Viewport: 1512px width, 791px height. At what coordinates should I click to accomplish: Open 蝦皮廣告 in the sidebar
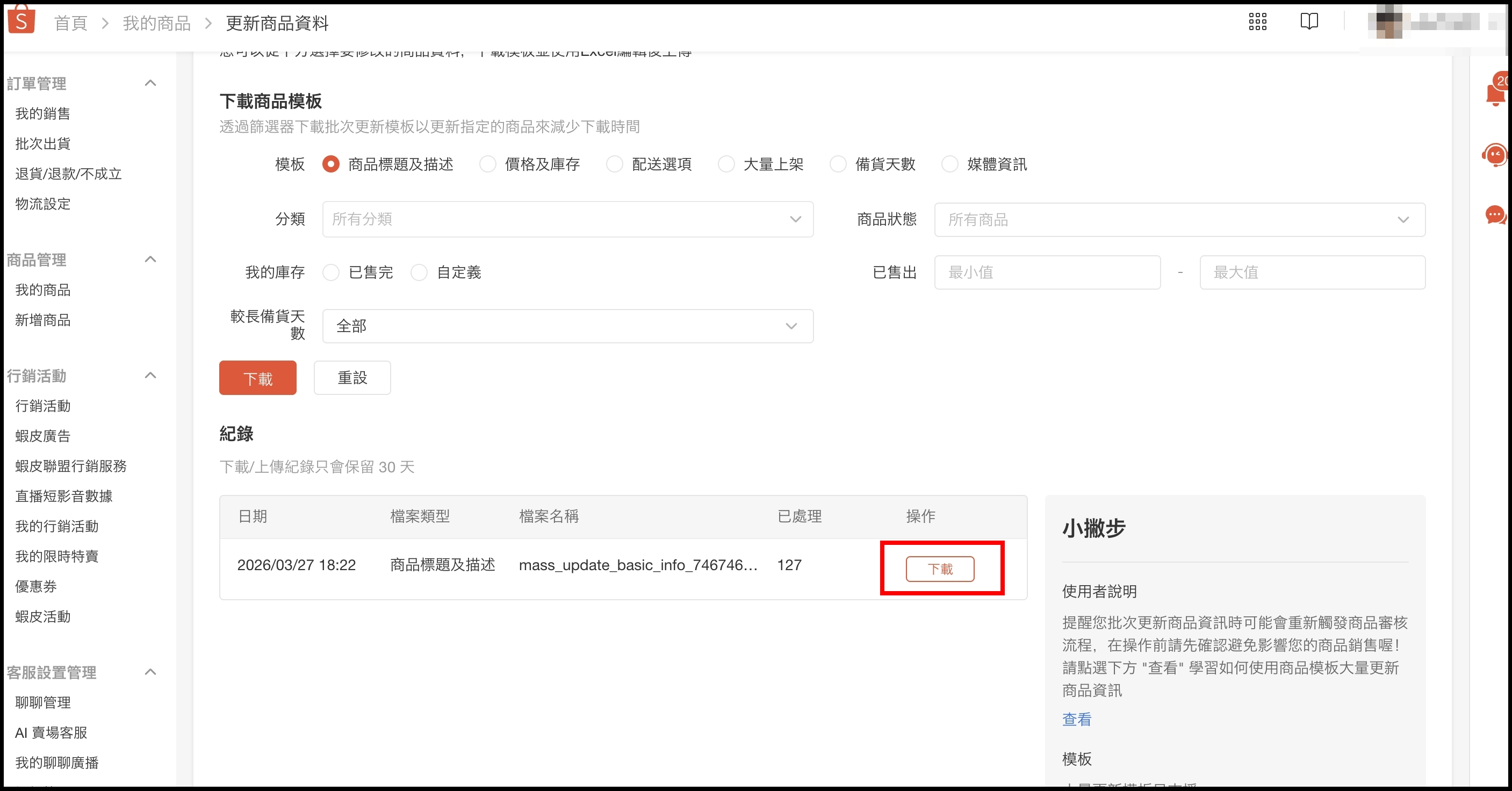(43, 436)
